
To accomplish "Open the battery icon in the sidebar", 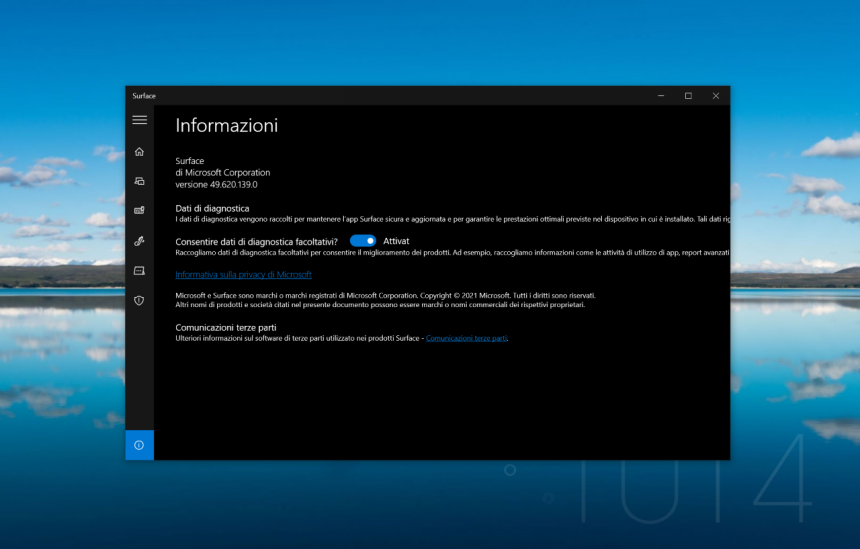I will (139, 211).
